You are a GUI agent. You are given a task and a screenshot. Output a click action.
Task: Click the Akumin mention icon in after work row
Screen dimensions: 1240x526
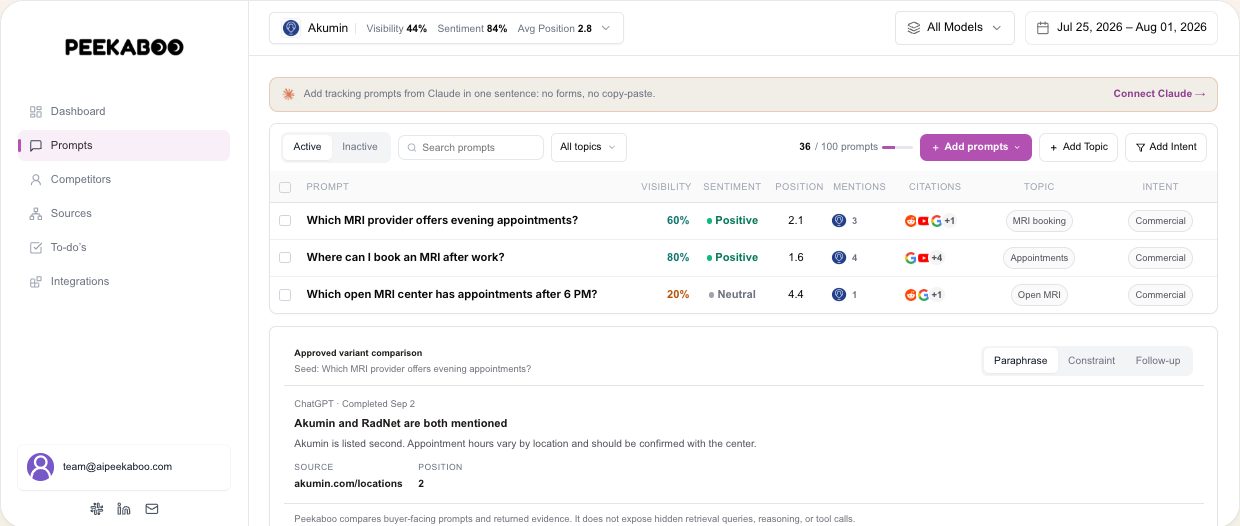(839, 258)
